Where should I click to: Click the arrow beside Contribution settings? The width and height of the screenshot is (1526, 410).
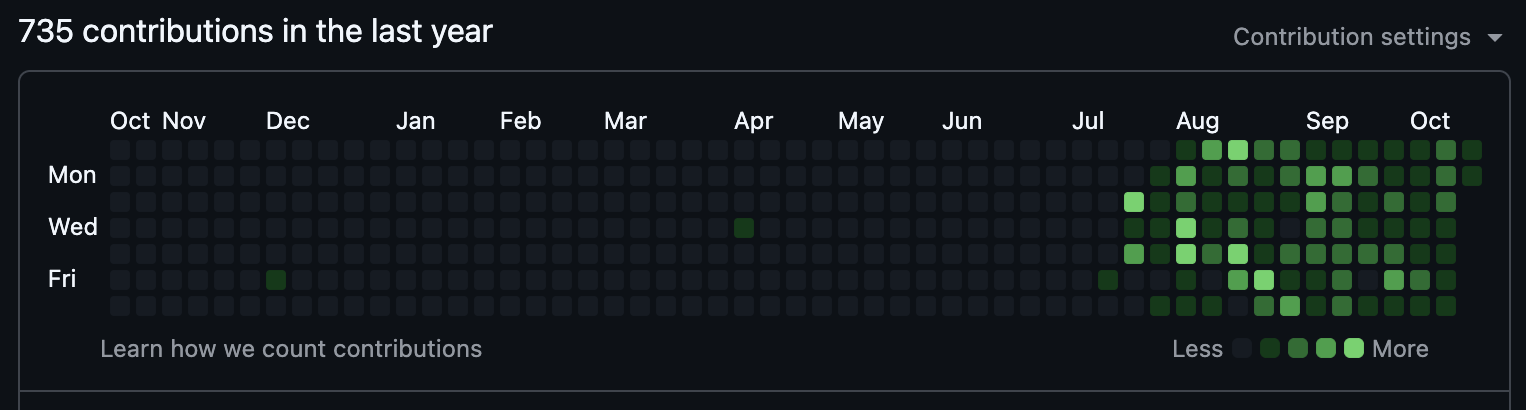tap(1495, 38)
